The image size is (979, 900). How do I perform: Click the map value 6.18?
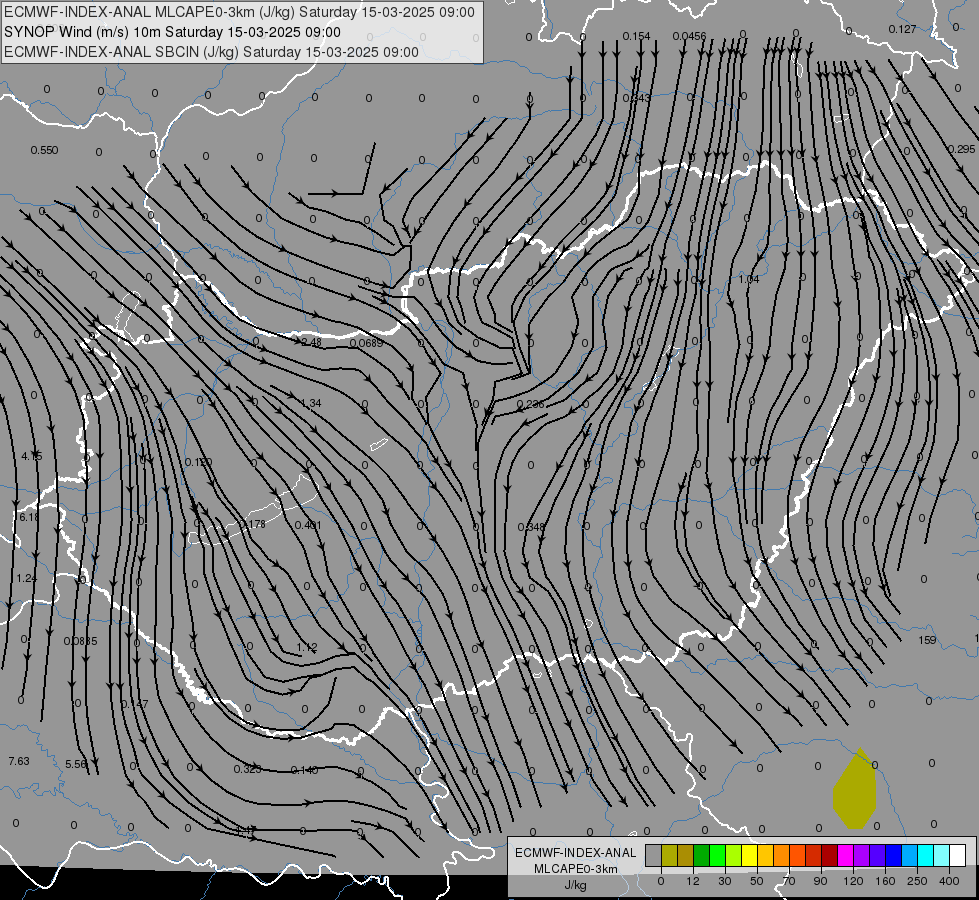click(x=29, y=517)
